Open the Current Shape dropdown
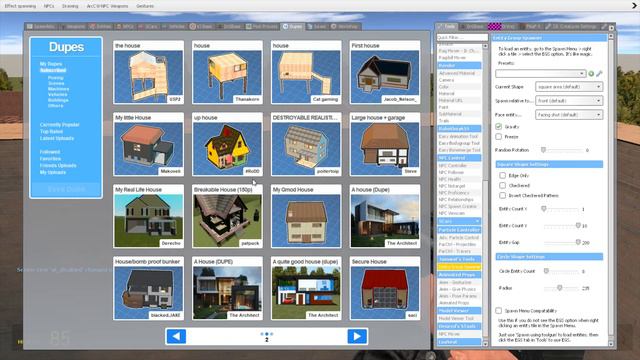 (569, 87)
